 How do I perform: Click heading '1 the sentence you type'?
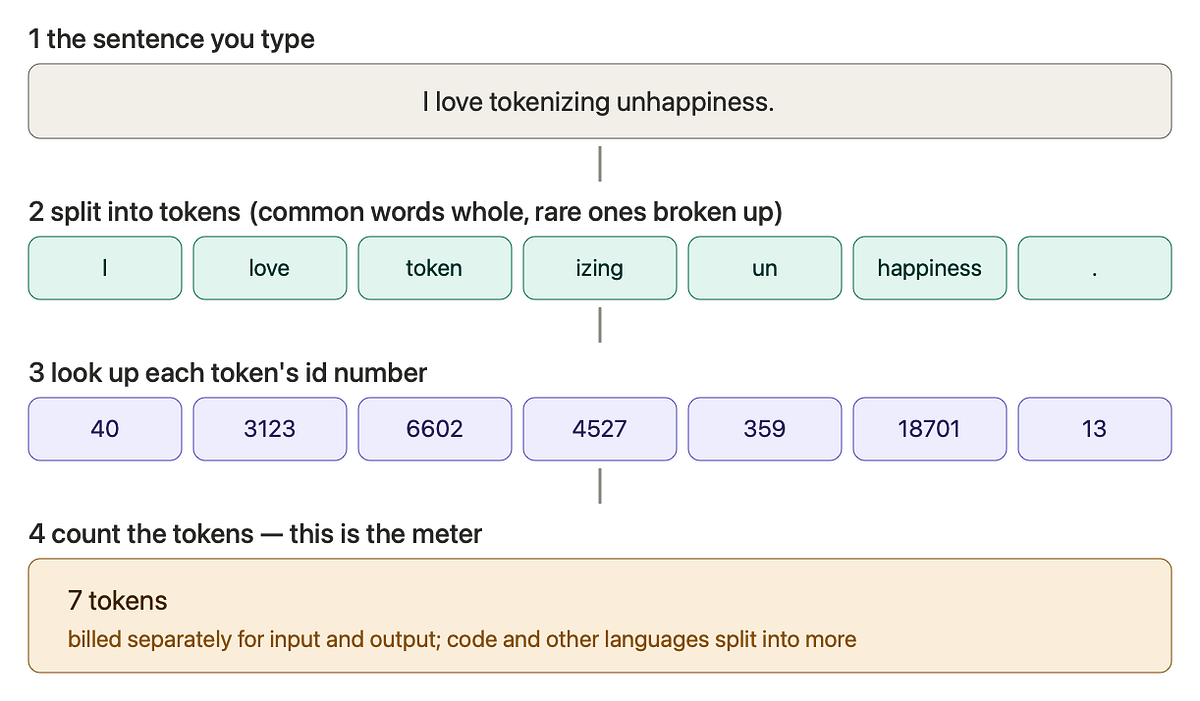click(x=172, y=40)
